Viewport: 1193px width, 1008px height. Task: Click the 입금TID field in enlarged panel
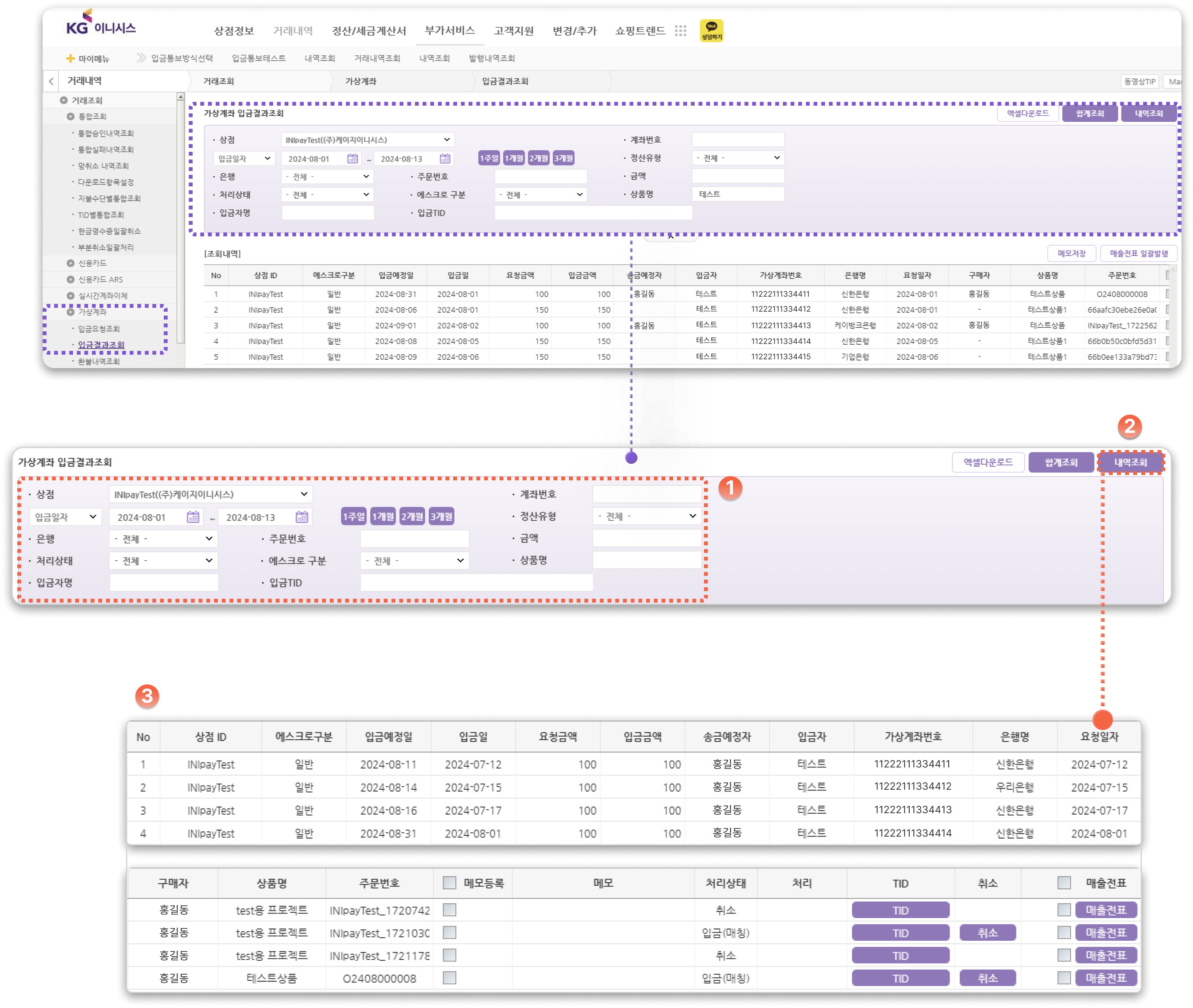point(477,582)
